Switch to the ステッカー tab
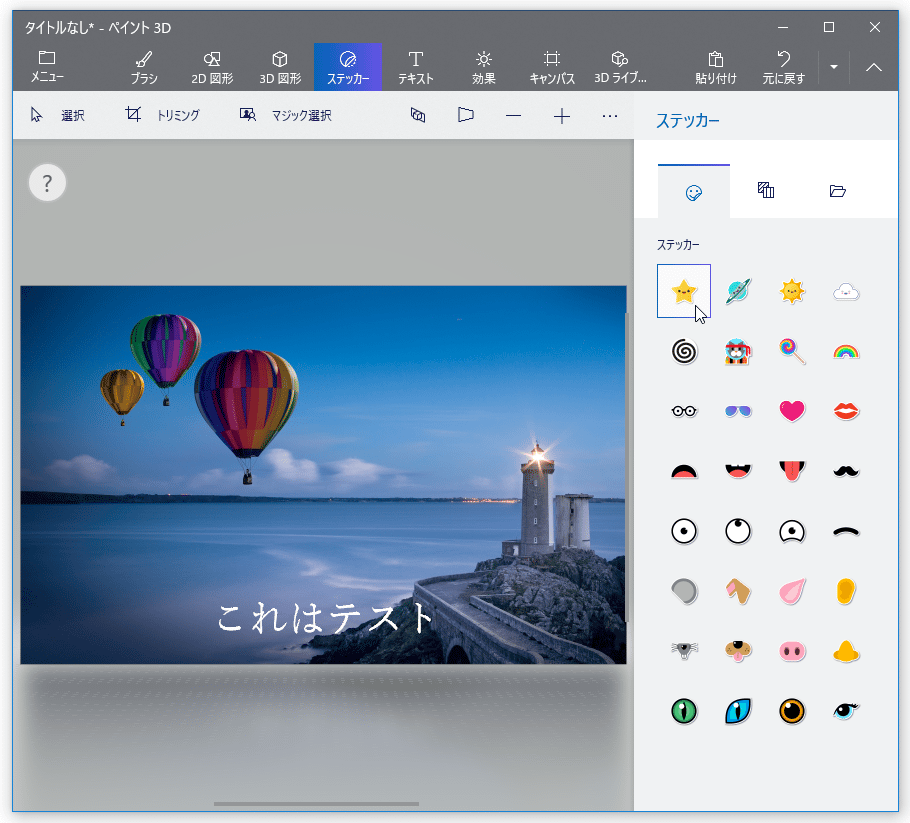Screen dimensions: 910x823 (x=348, y=67)
